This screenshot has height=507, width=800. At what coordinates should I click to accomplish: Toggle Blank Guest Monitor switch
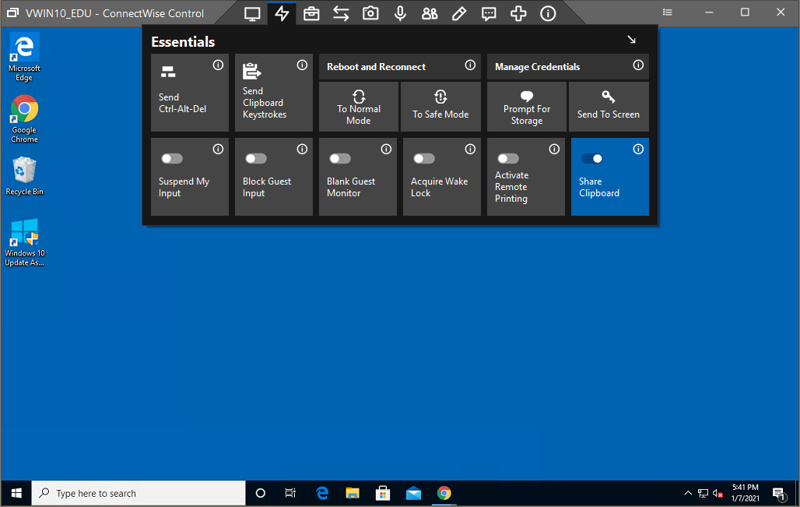pyautogui.click(x=340, y=159)
